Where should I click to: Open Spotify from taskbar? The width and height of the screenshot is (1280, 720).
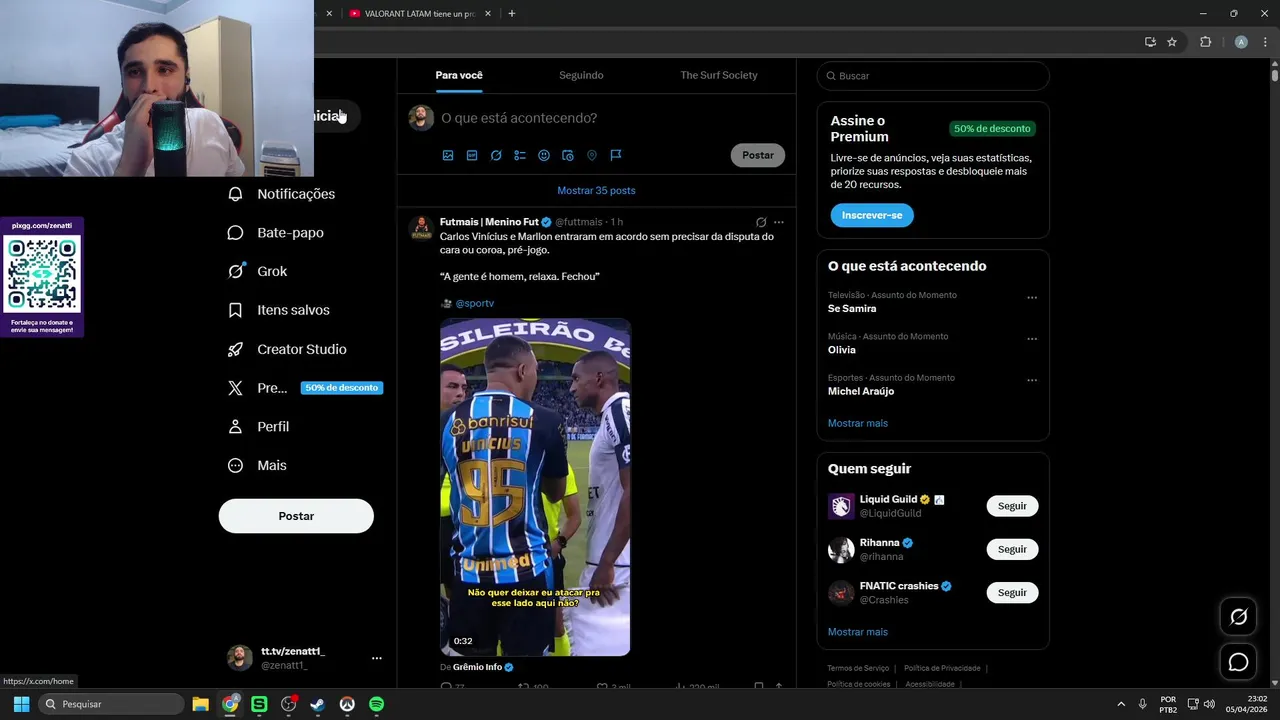pos(376,704)
